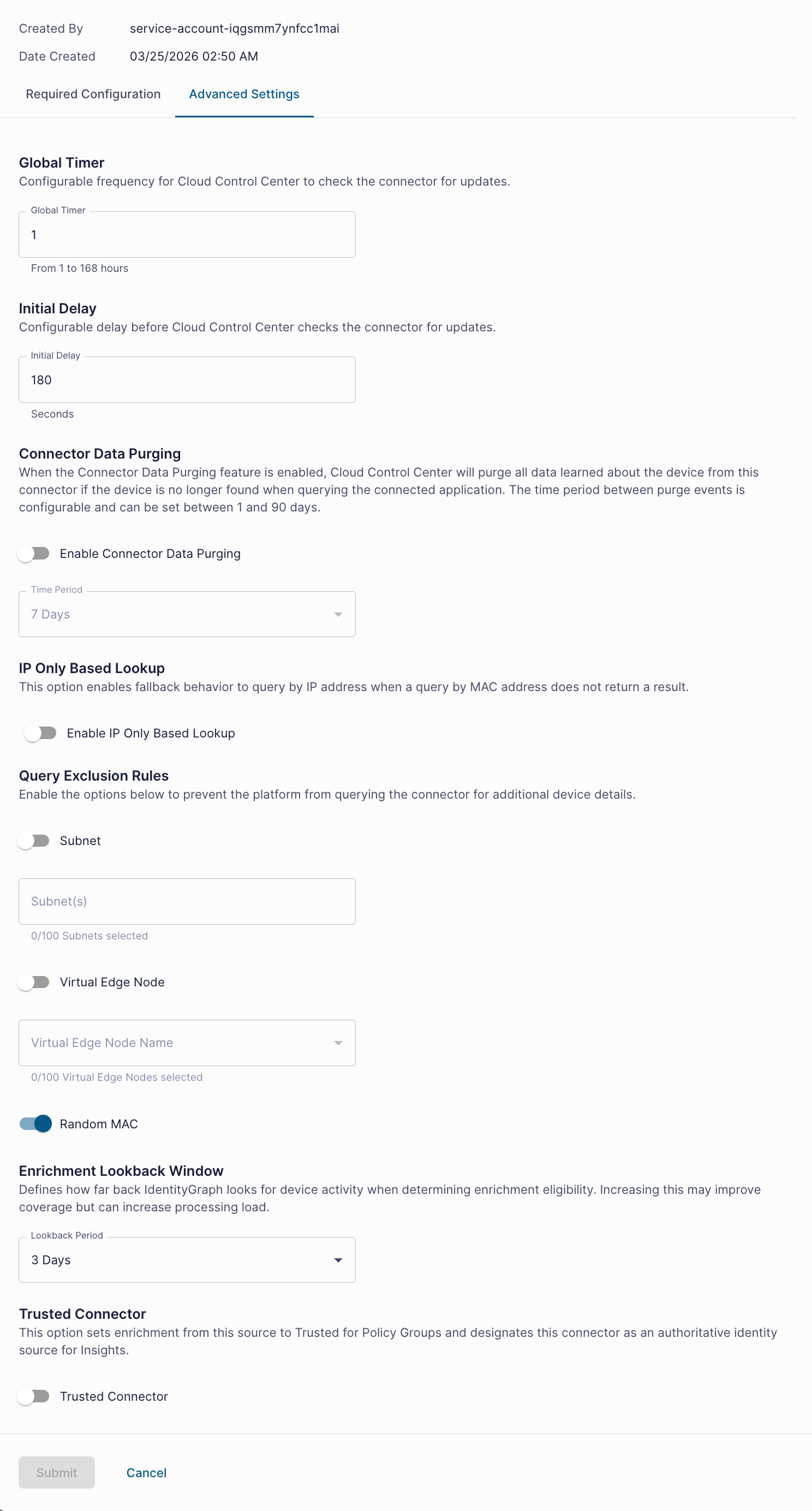Enable the Trusted Connector toggle
The width and height of the screenshot is (812, 1511).
click(34, 1396)
